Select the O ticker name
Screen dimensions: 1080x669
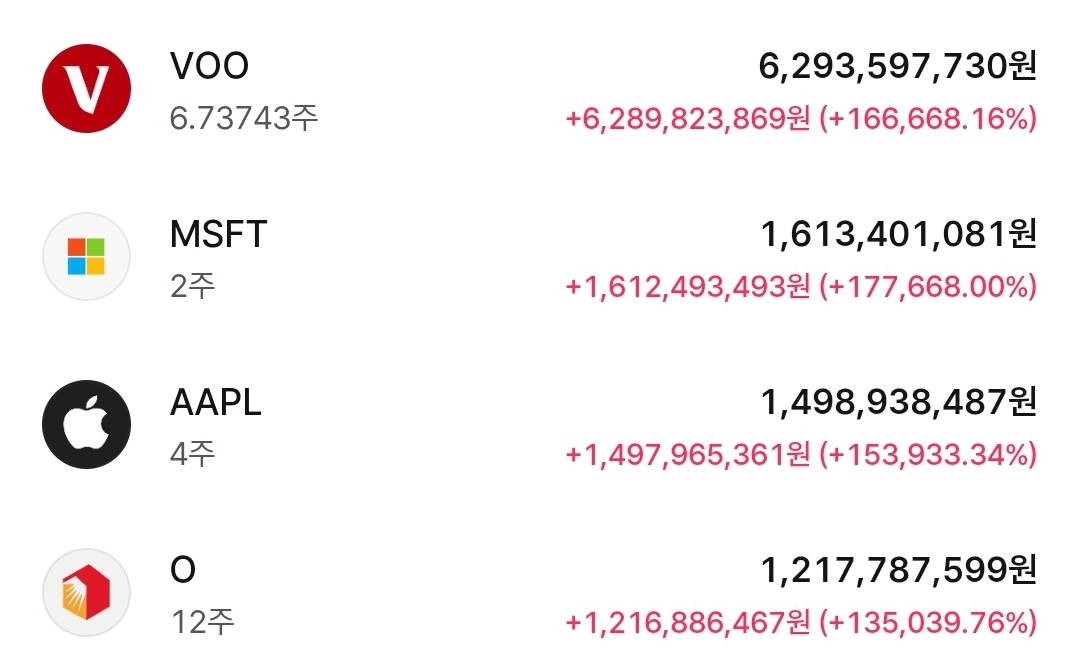point(183,570)
